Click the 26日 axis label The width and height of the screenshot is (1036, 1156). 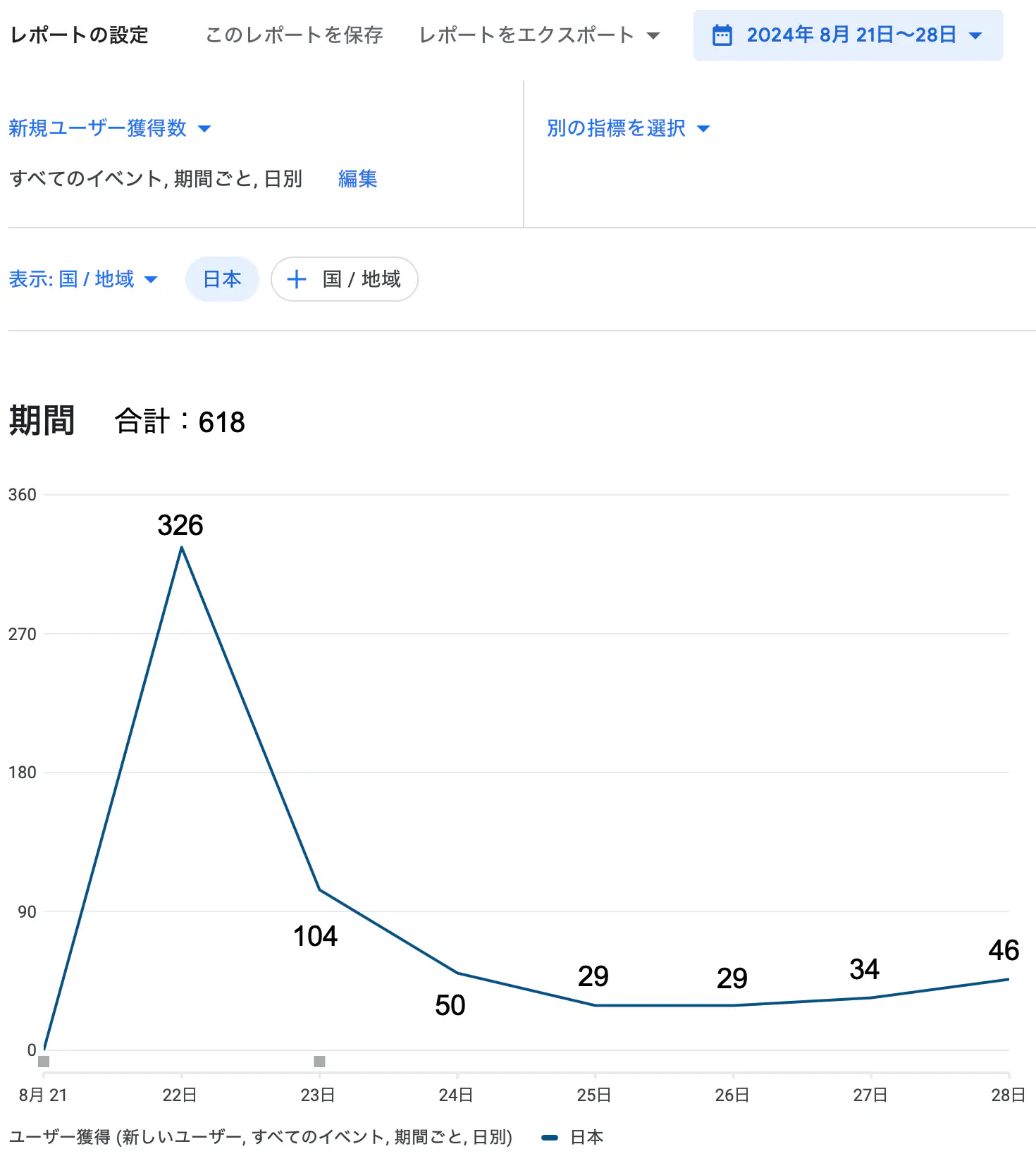732,1095
